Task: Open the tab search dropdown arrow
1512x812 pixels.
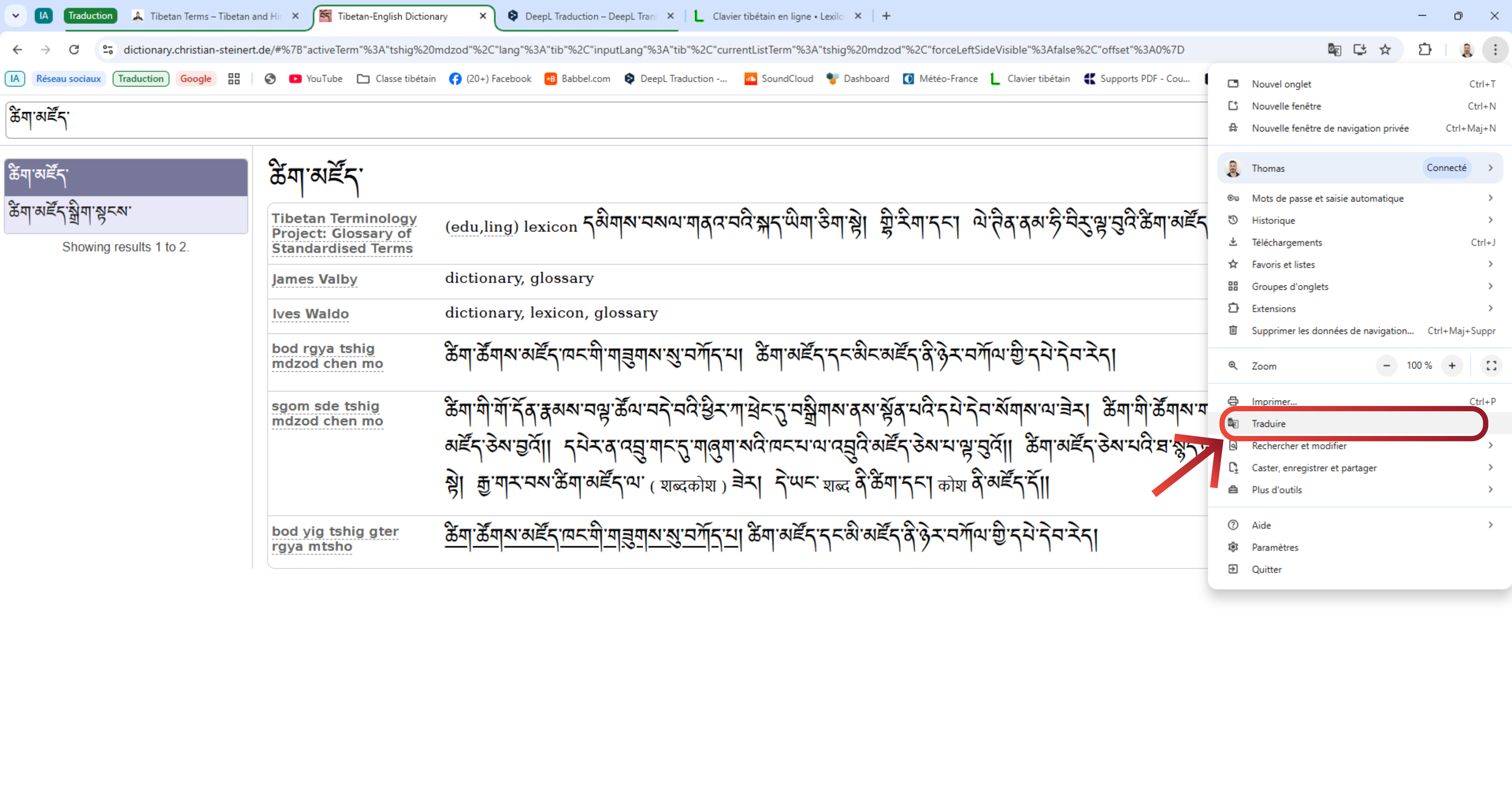Action: click(x=16, y=16)
